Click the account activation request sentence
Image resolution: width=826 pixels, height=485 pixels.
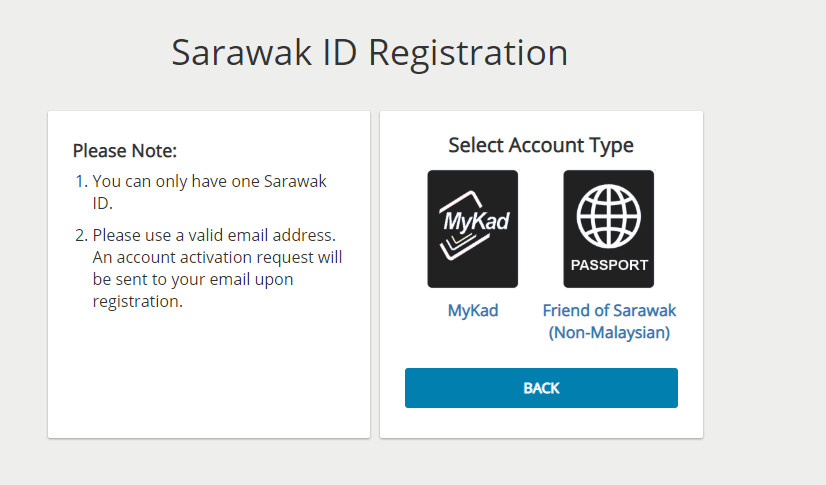pyautogui.click(x=217, y=279)
